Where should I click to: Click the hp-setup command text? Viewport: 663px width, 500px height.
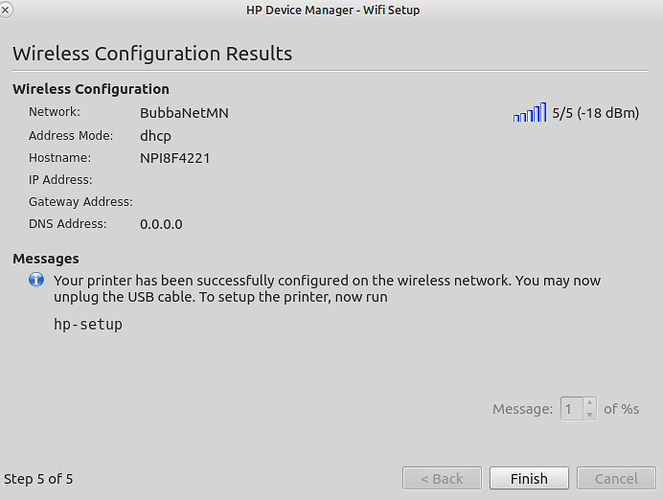(x=88, y=324)
